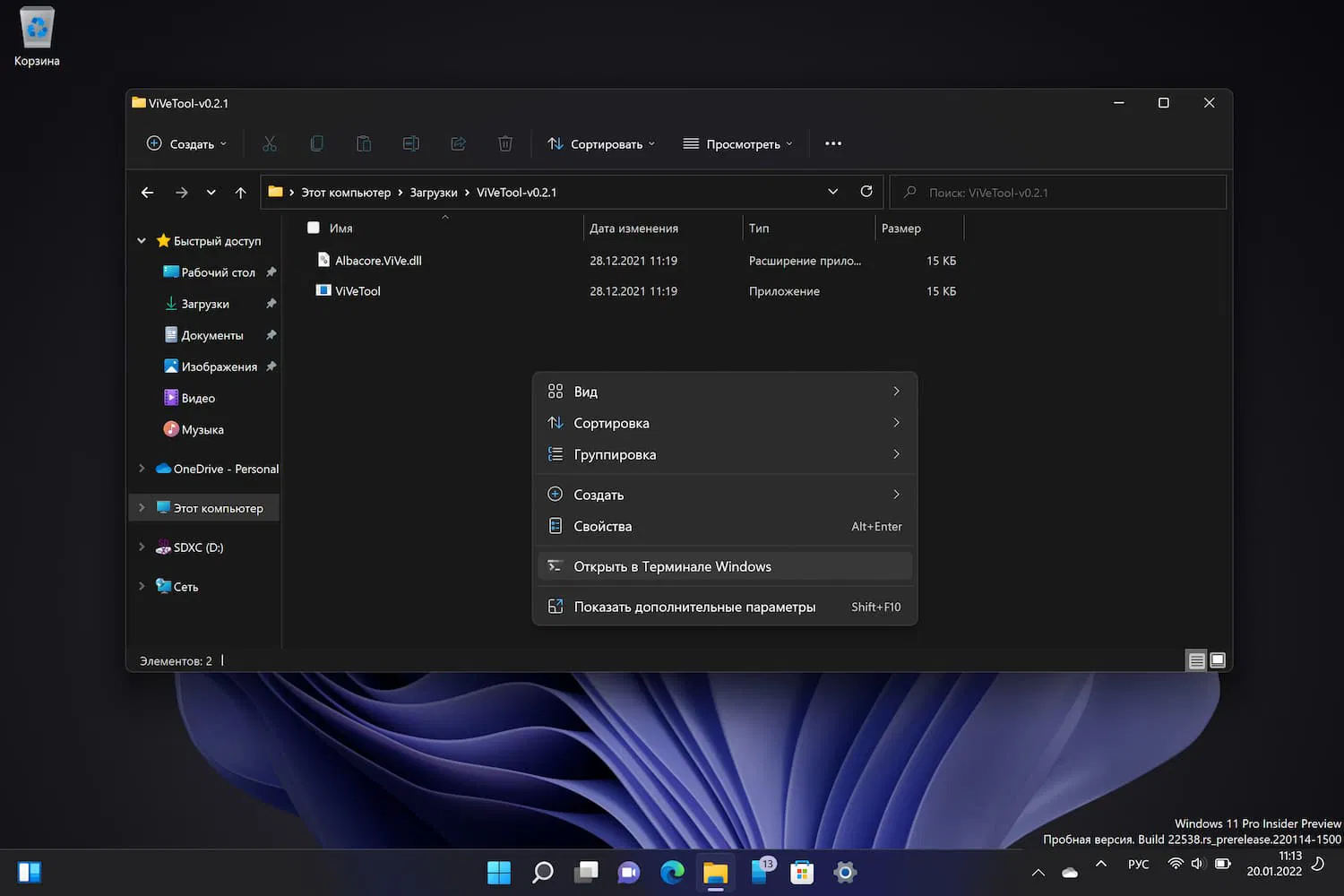Switch to large thumbnails view icon
The image size is (1344, 896).
pyautogui.click(x=1218, y=661)
